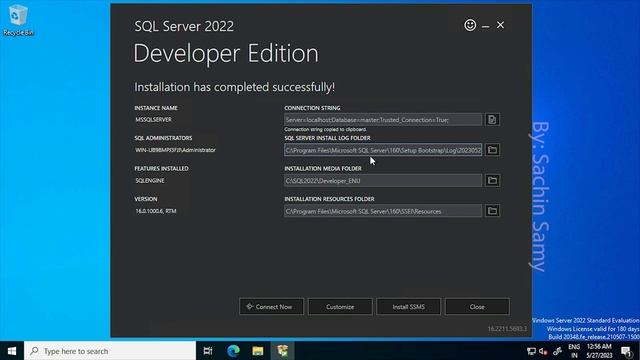Viewport: 640px width, 360px height.
Task: Click the SQLENGINE features installed text
Action: click(150, 180)
